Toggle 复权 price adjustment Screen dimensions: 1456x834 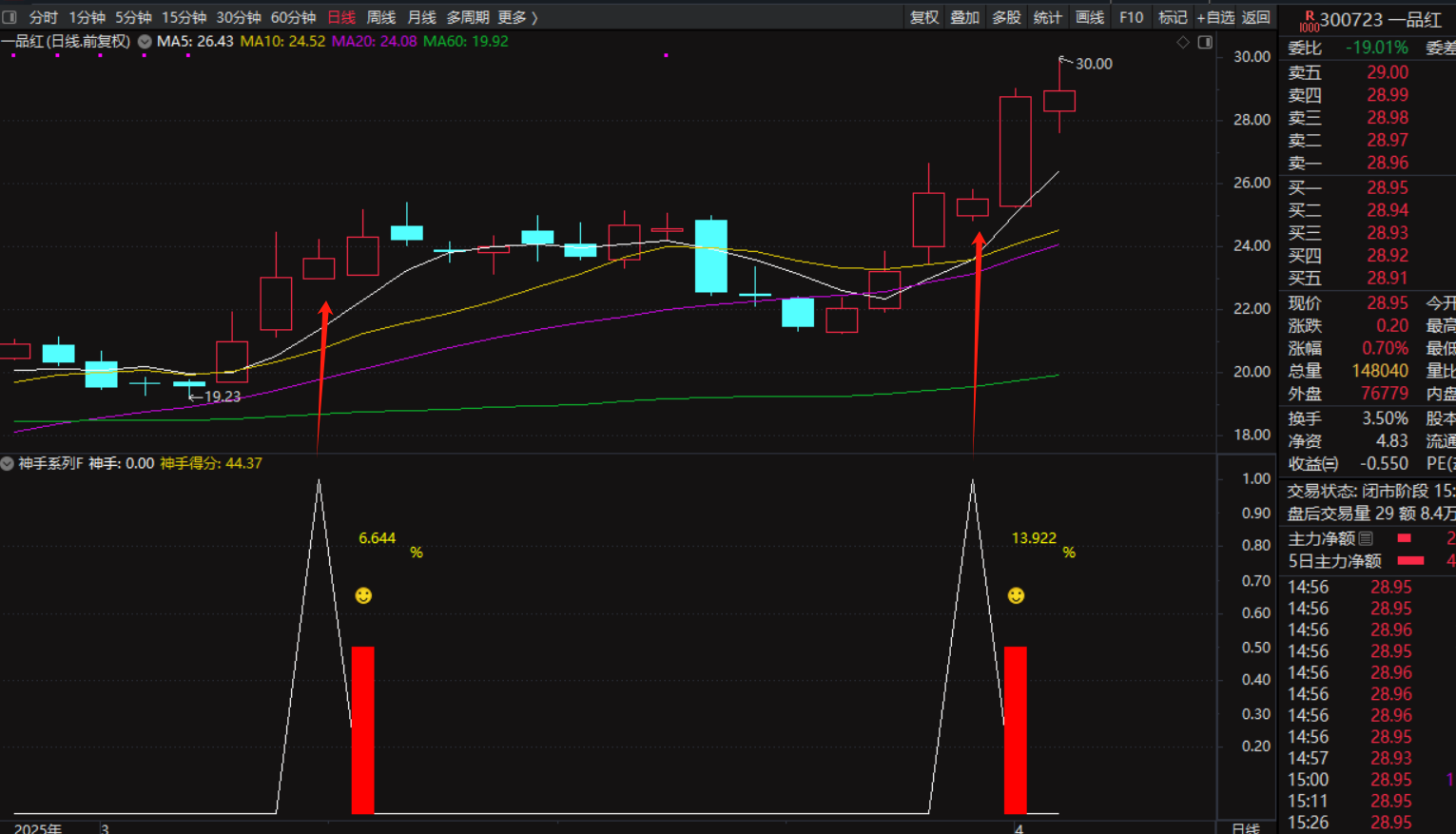tap(923, 17)
